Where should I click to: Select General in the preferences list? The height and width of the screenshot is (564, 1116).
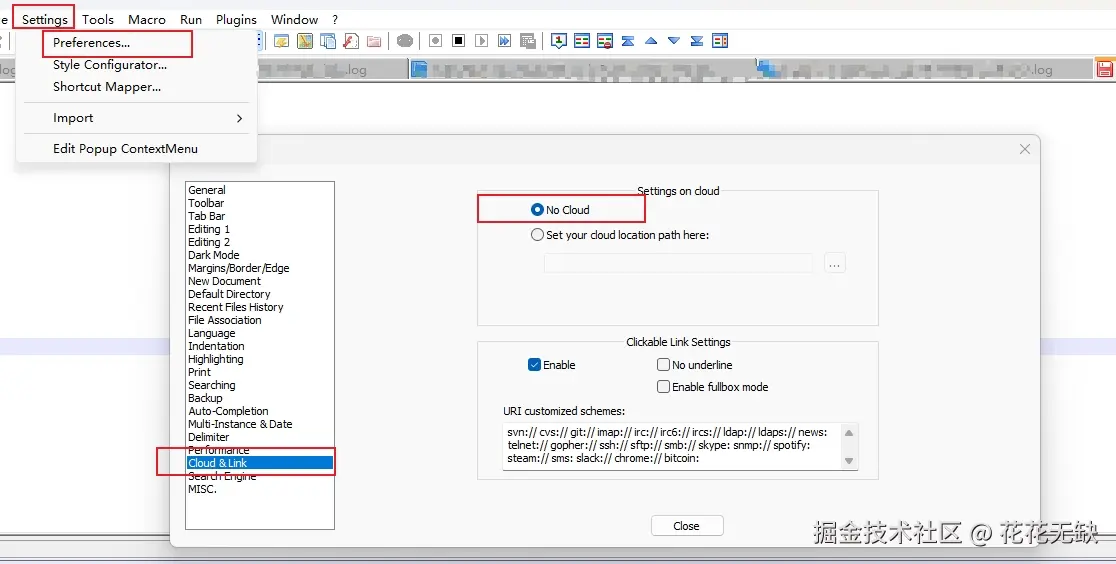pos(207,190)
